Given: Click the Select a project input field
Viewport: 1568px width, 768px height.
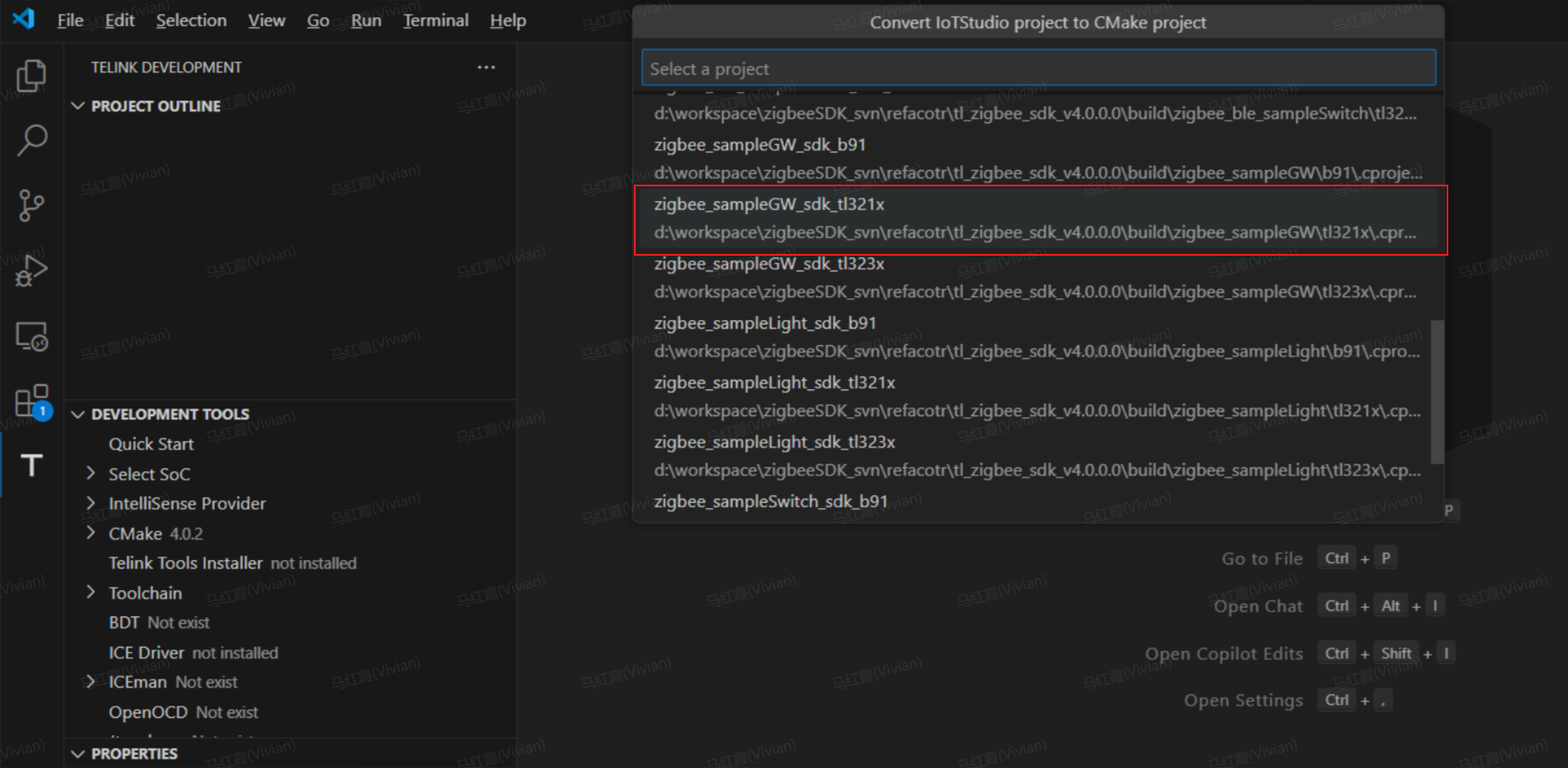Looking at the screenshot, I should coord(1038,68).
